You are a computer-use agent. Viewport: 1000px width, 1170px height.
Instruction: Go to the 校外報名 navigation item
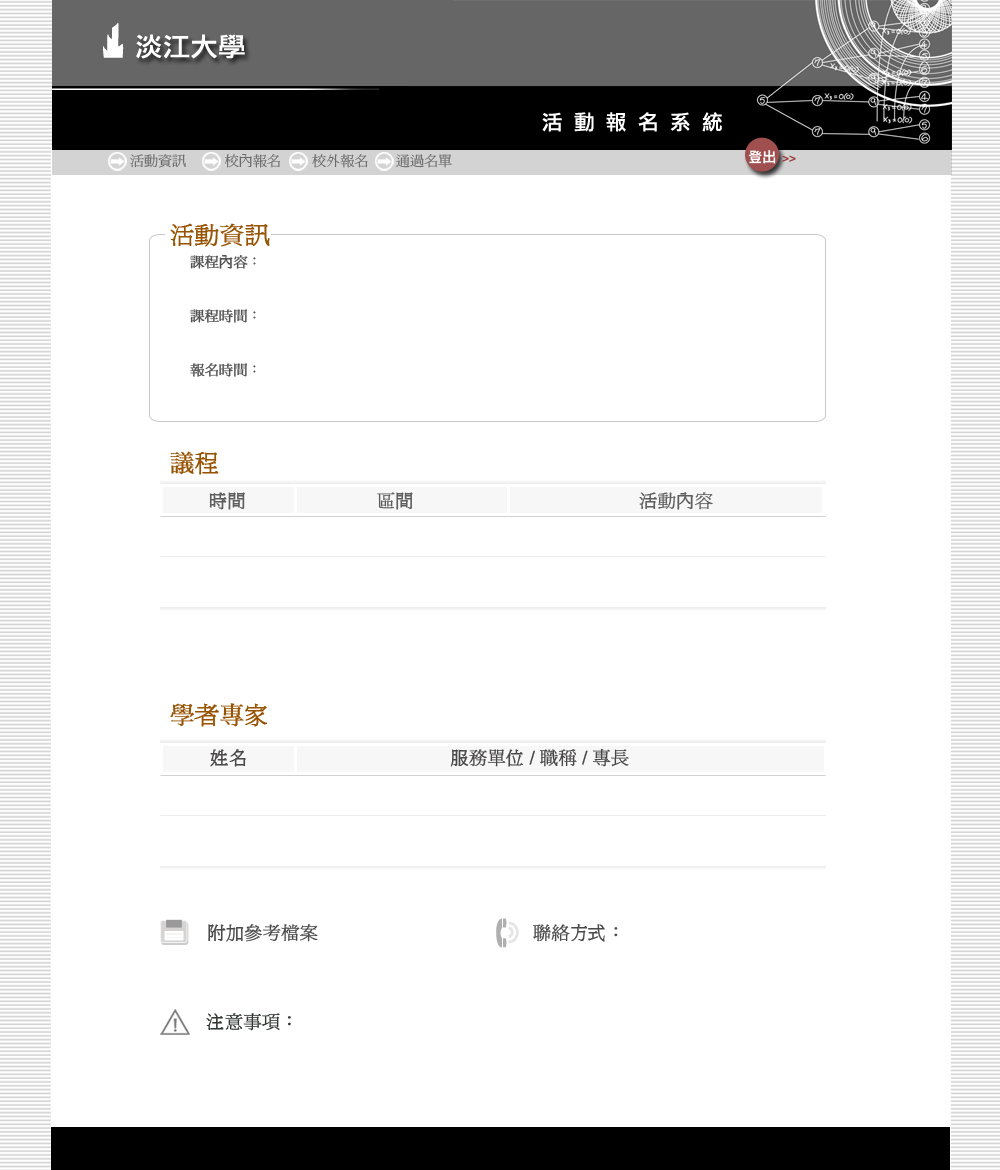tap(340, 161)
